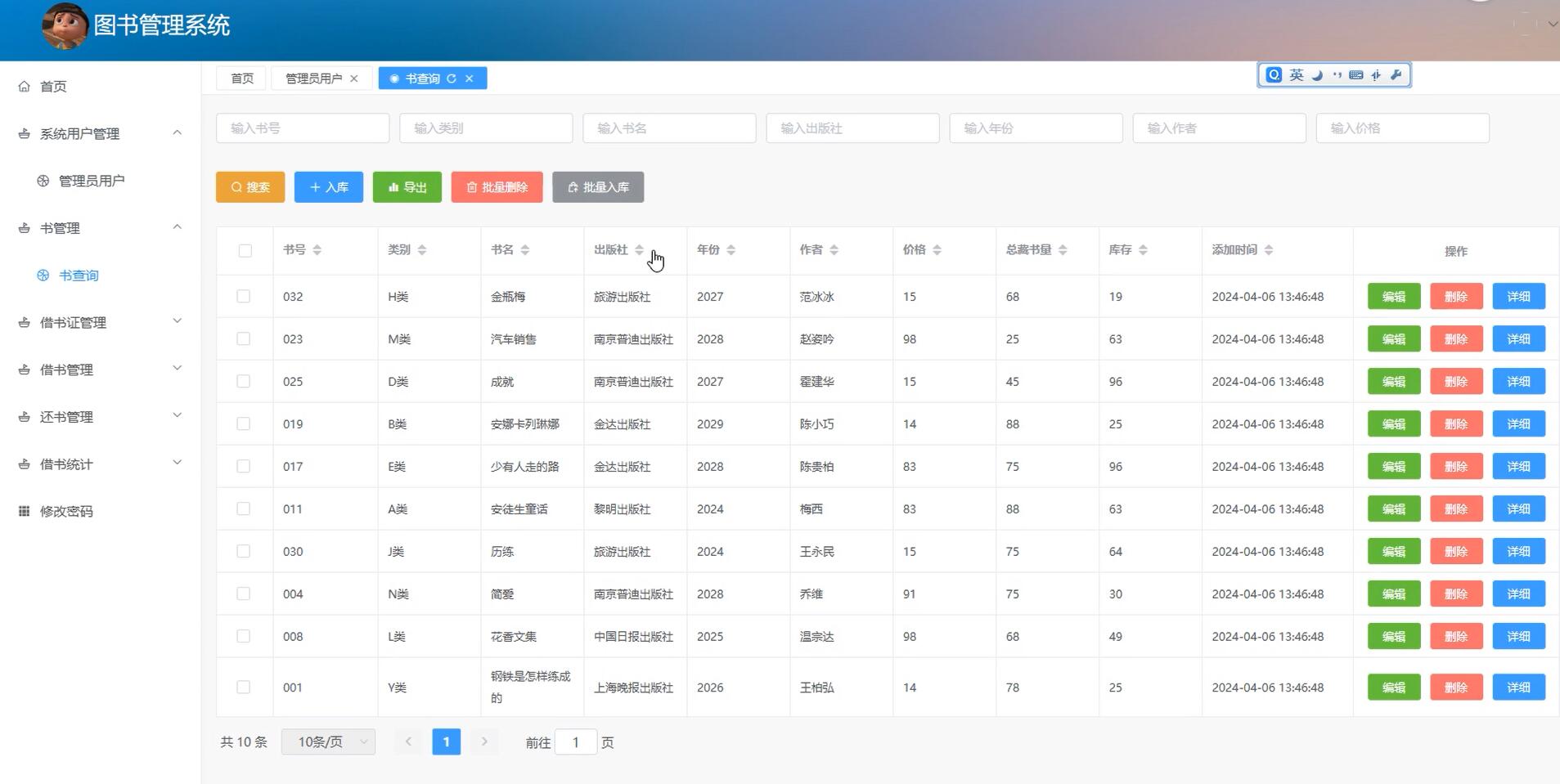This screenshot has width=1560, height=784.
Task: Switch to the 首页 tab
Action: pos(242,78)
